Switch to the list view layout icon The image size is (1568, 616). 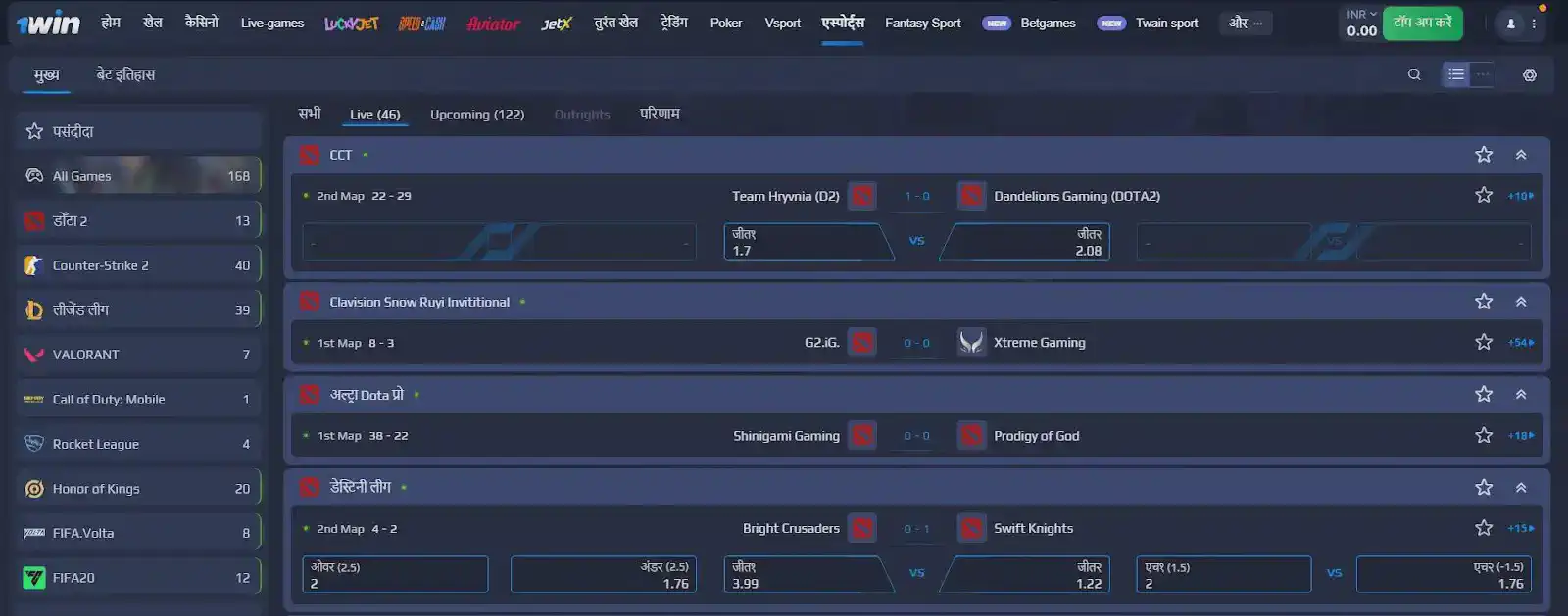pyautogui.click(x=1456, y=73)
